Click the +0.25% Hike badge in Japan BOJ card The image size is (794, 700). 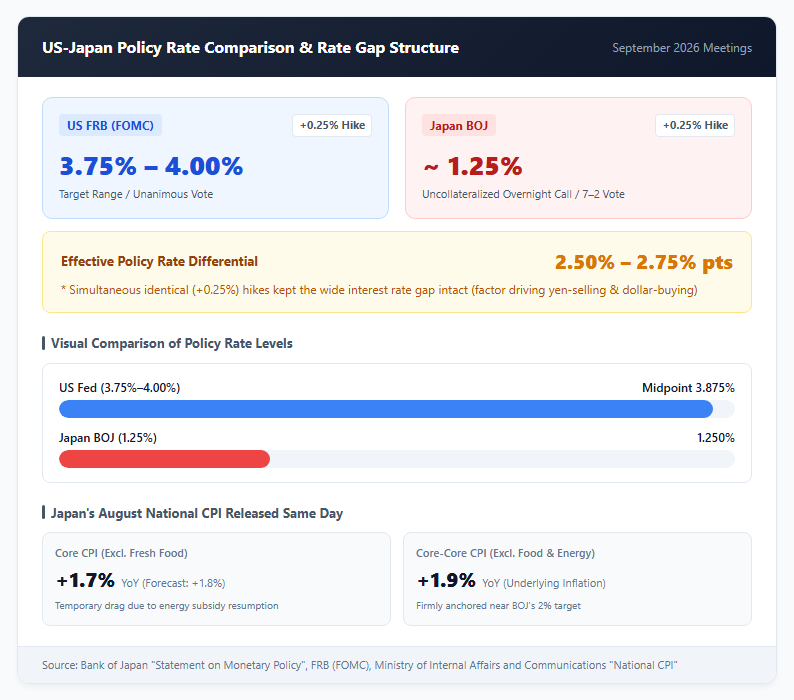pyautogui.click(x=695, y=125)
